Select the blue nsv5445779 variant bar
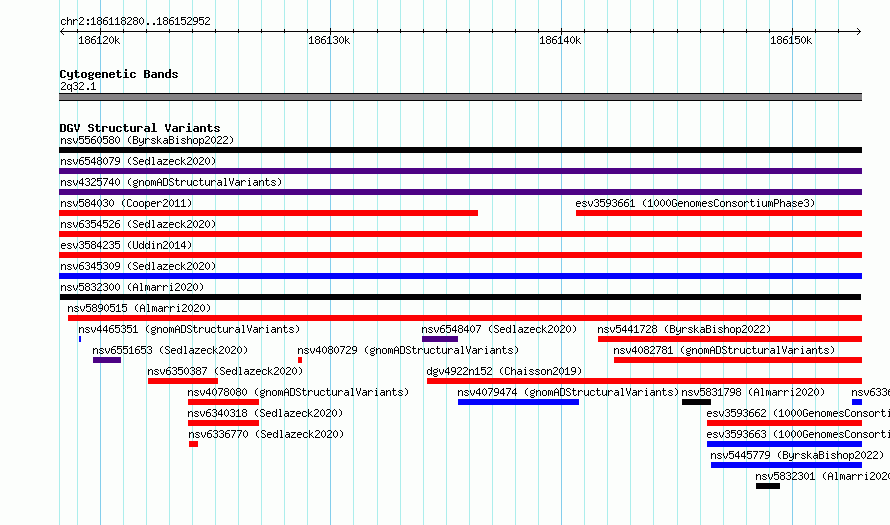 click(x=786, y=465)
